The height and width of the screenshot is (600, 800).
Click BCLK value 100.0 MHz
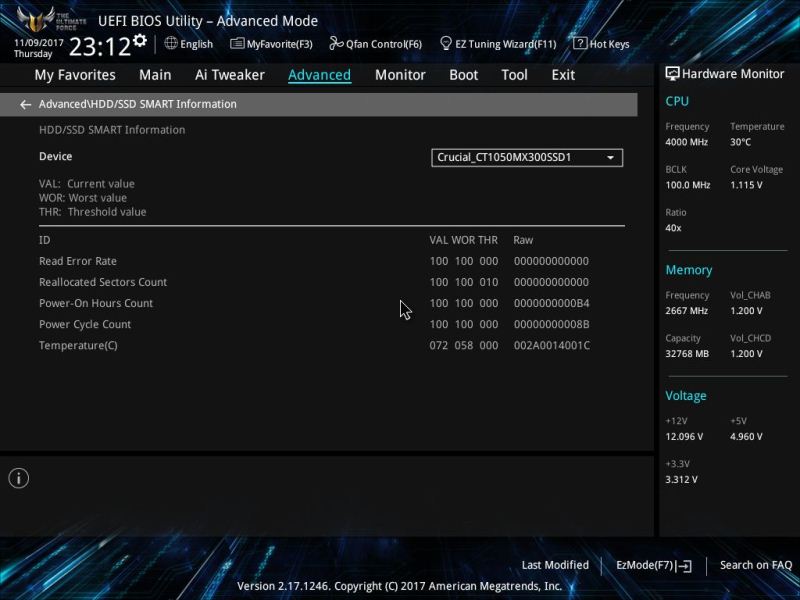(x=688, y=185)
